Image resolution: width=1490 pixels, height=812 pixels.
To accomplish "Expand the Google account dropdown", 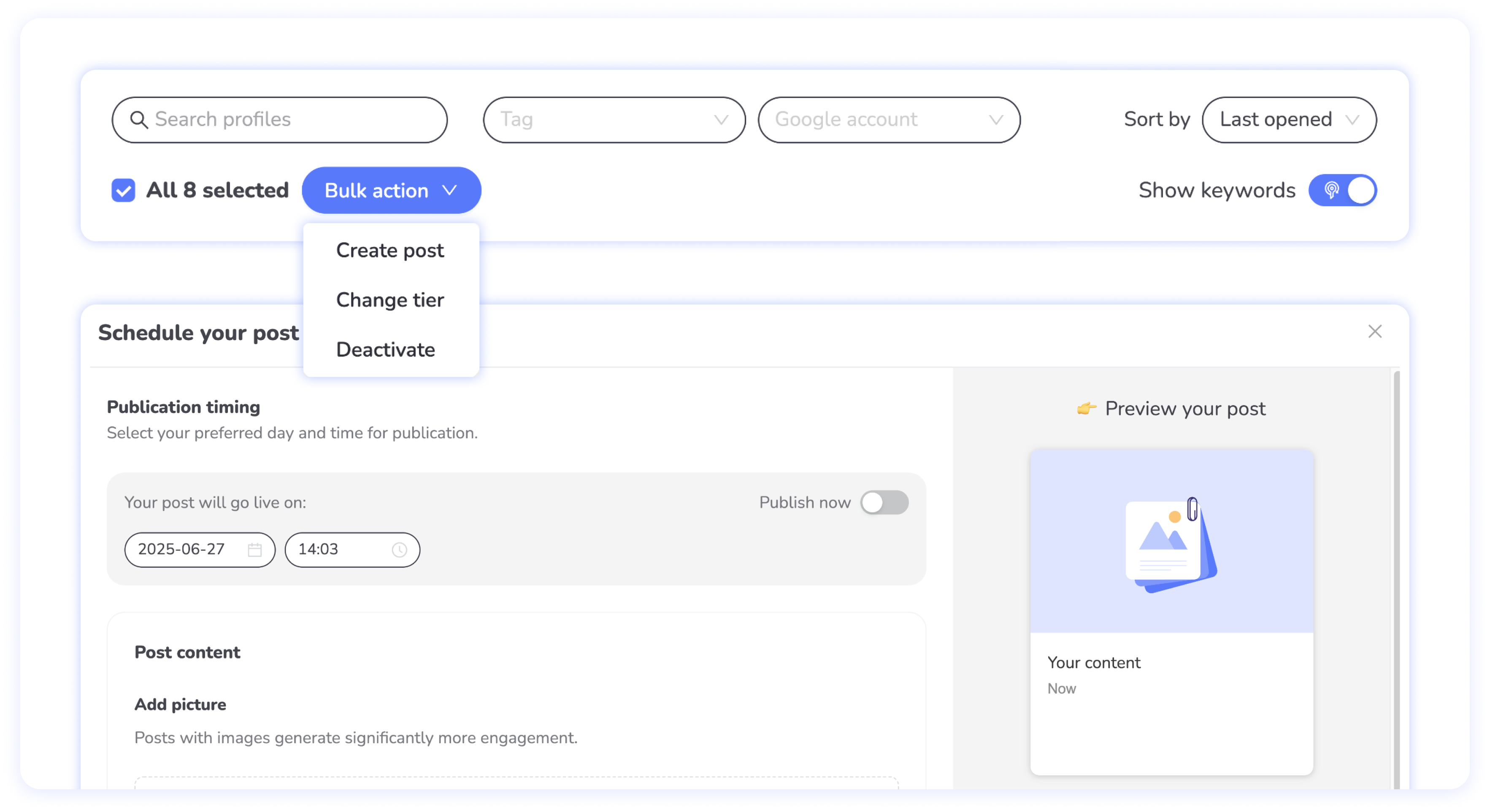I will pyautogui.click(x=888, y=120).
